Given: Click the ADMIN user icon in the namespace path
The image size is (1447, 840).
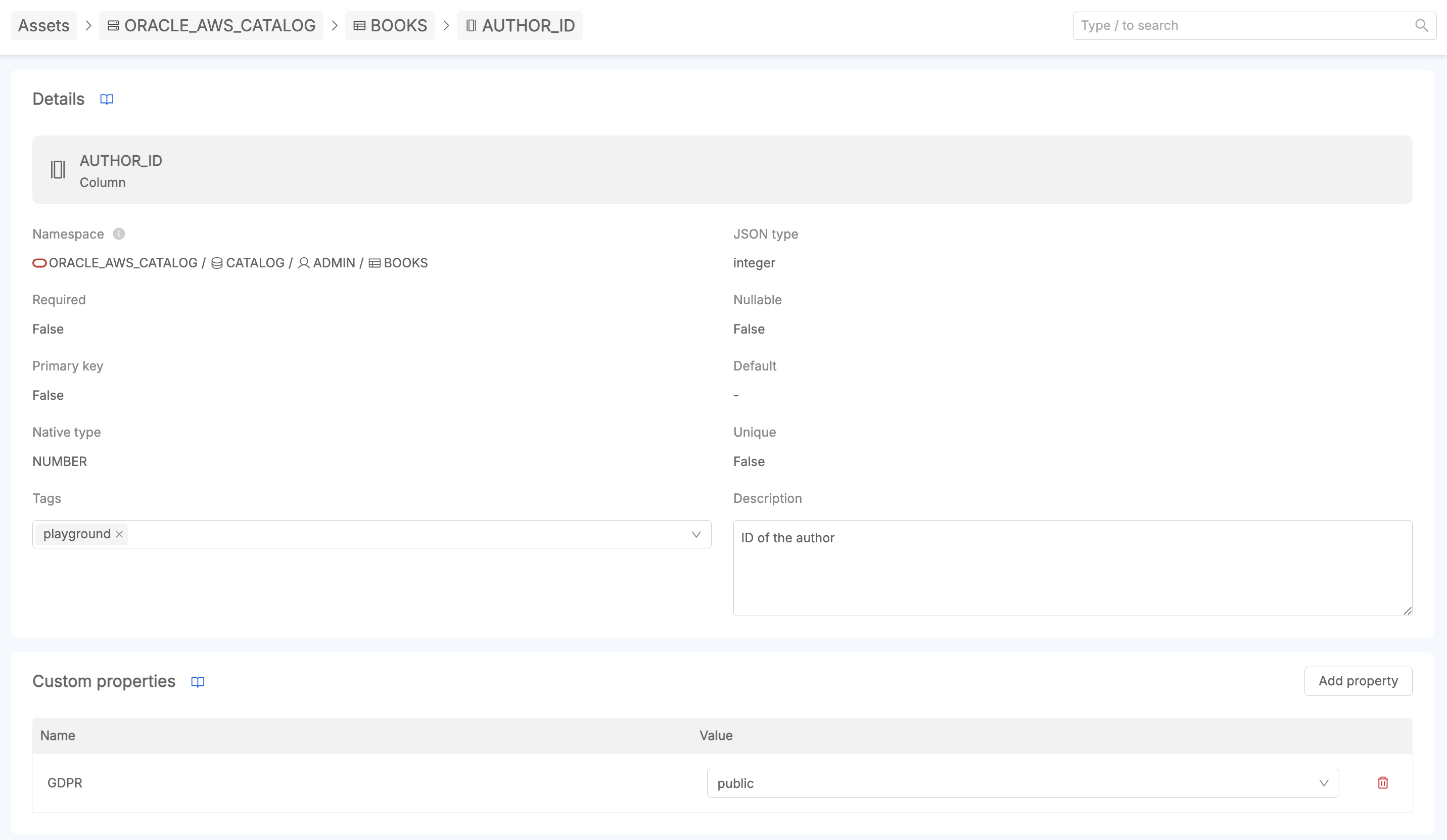Looking at the screenshot, I should (304, 263).
